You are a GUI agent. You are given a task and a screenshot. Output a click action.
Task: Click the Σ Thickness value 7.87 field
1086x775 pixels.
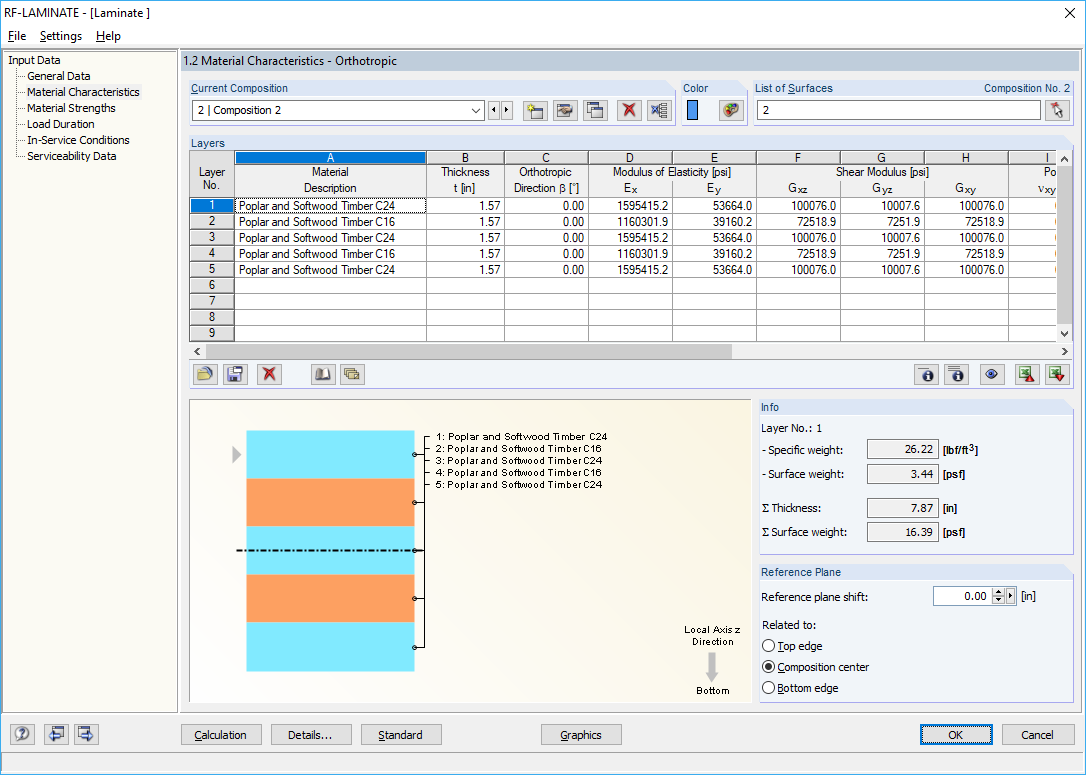(x=903, y=508)
